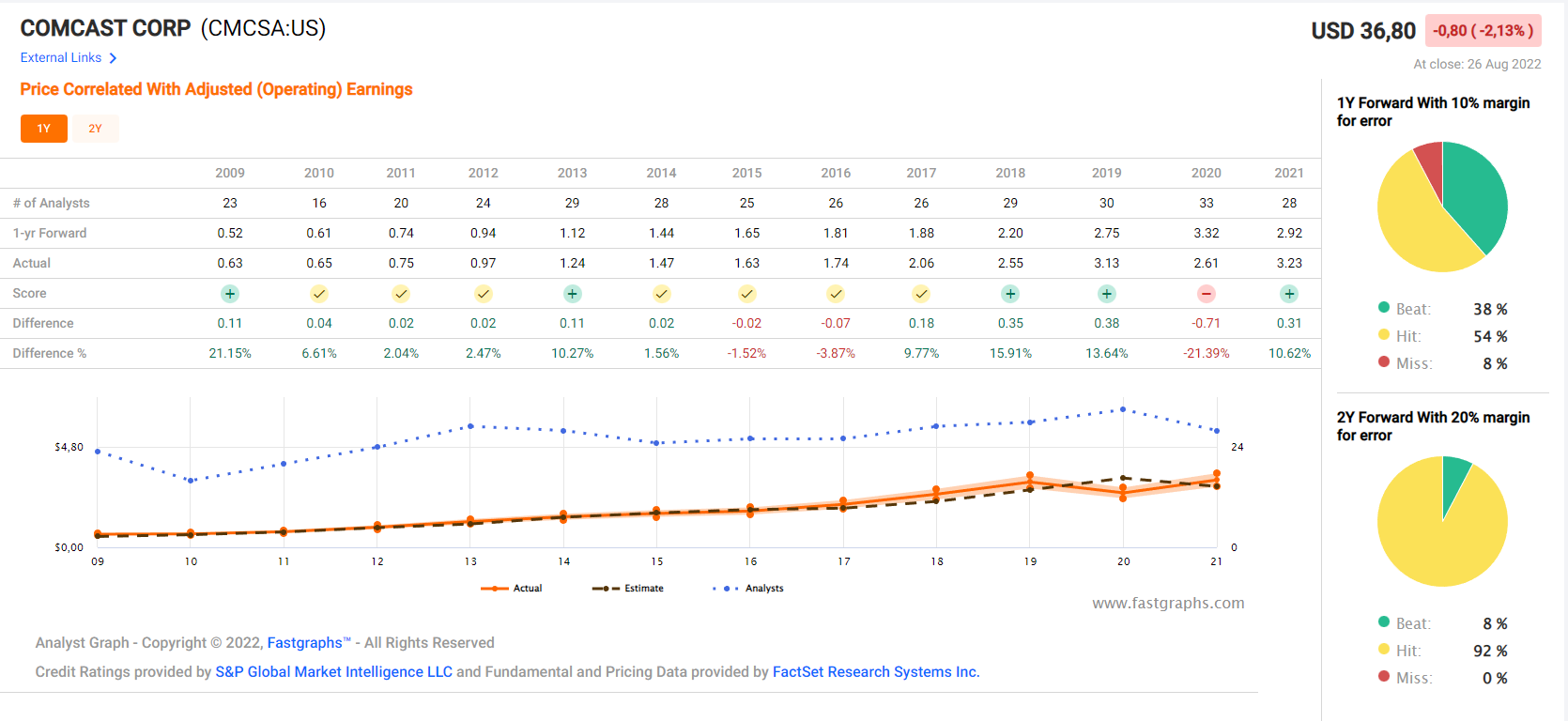1568x721 pixels.
Task: Expand the External Links chevron
Action: [113, 58]
